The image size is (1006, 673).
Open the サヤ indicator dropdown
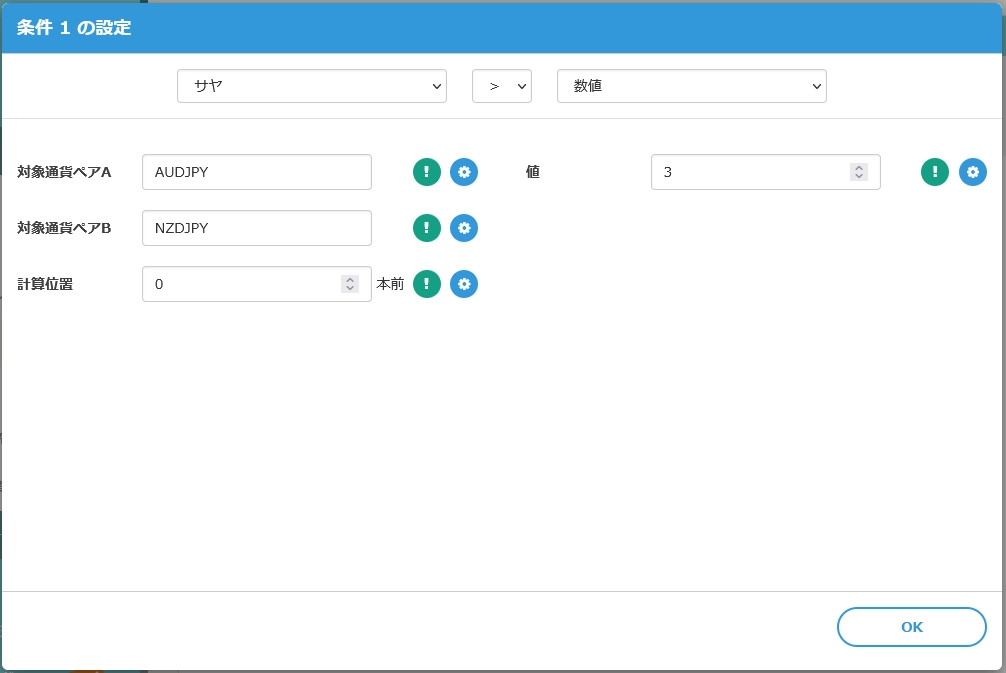tap(312, 86)
